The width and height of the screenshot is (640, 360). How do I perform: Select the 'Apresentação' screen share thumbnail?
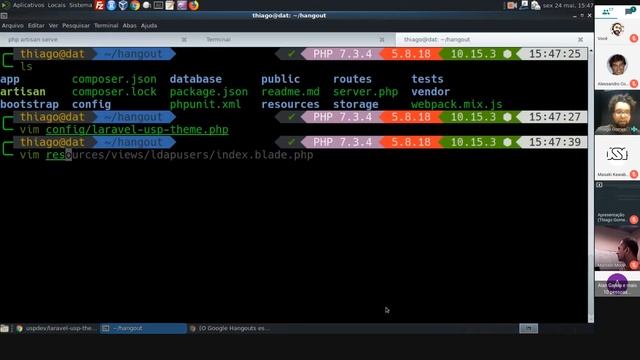(x=617, y=203)
